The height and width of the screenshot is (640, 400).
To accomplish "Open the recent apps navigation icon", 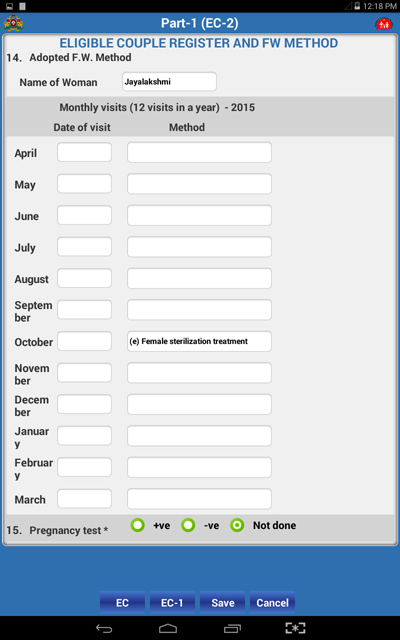I will pyautogui.click(x=232, y=628).
